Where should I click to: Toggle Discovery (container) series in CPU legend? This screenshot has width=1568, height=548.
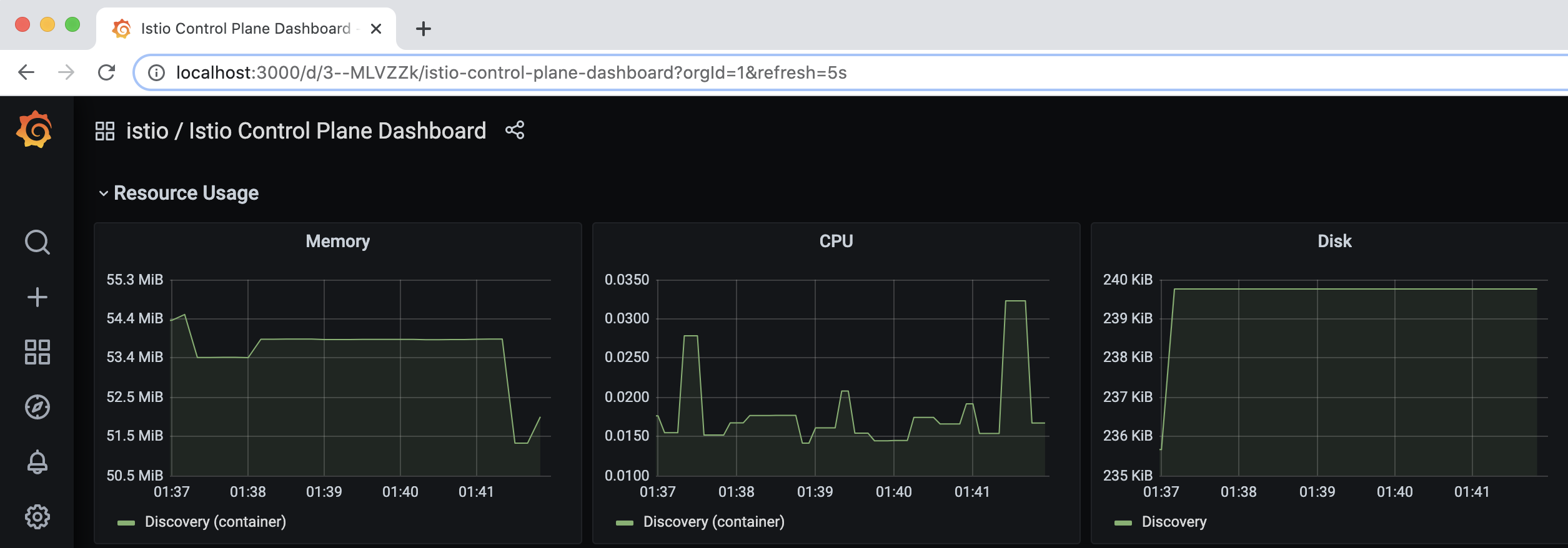714,522
